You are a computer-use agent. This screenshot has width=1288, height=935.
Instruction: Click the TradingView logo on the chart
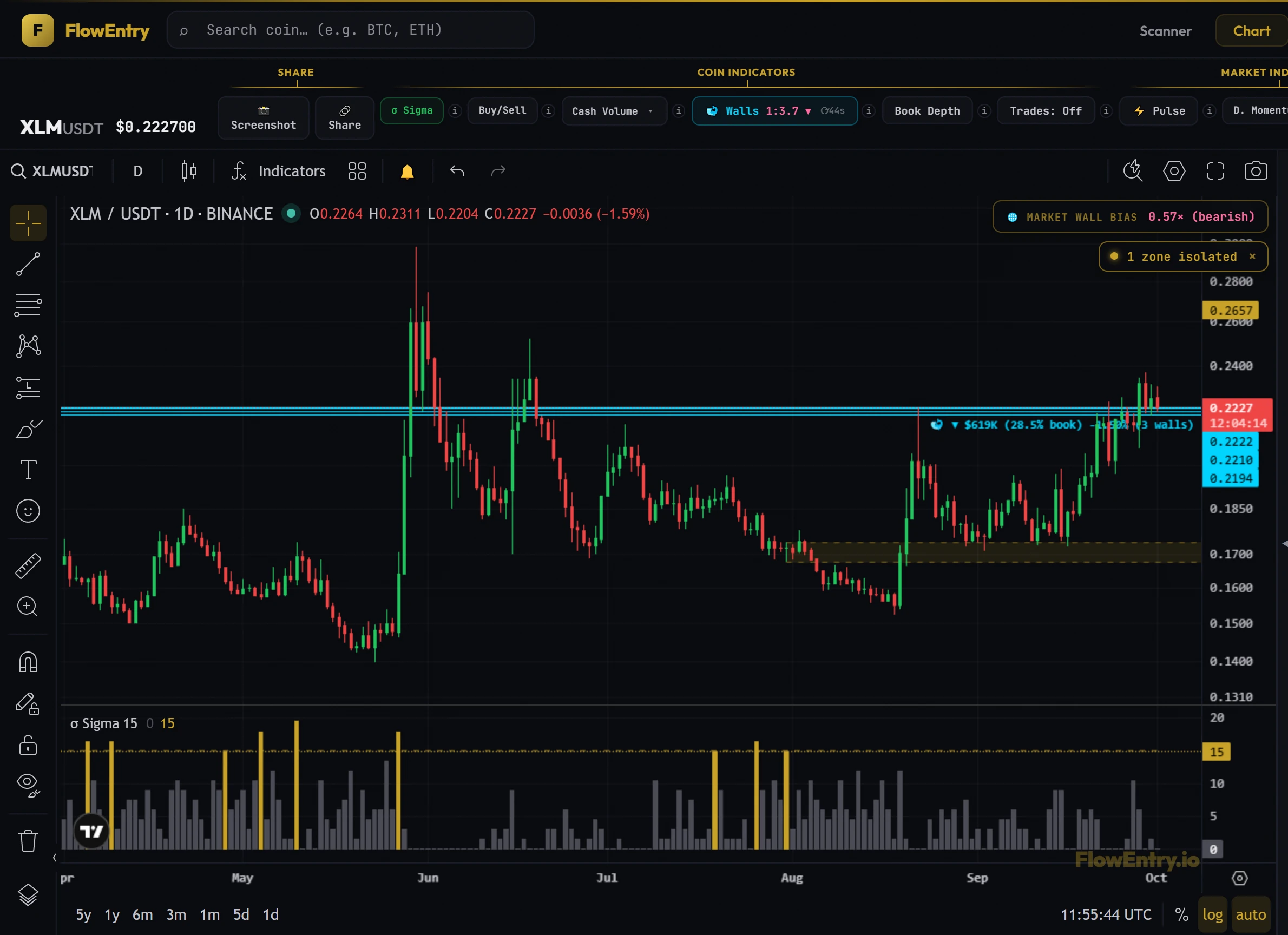tap(91, 832)
